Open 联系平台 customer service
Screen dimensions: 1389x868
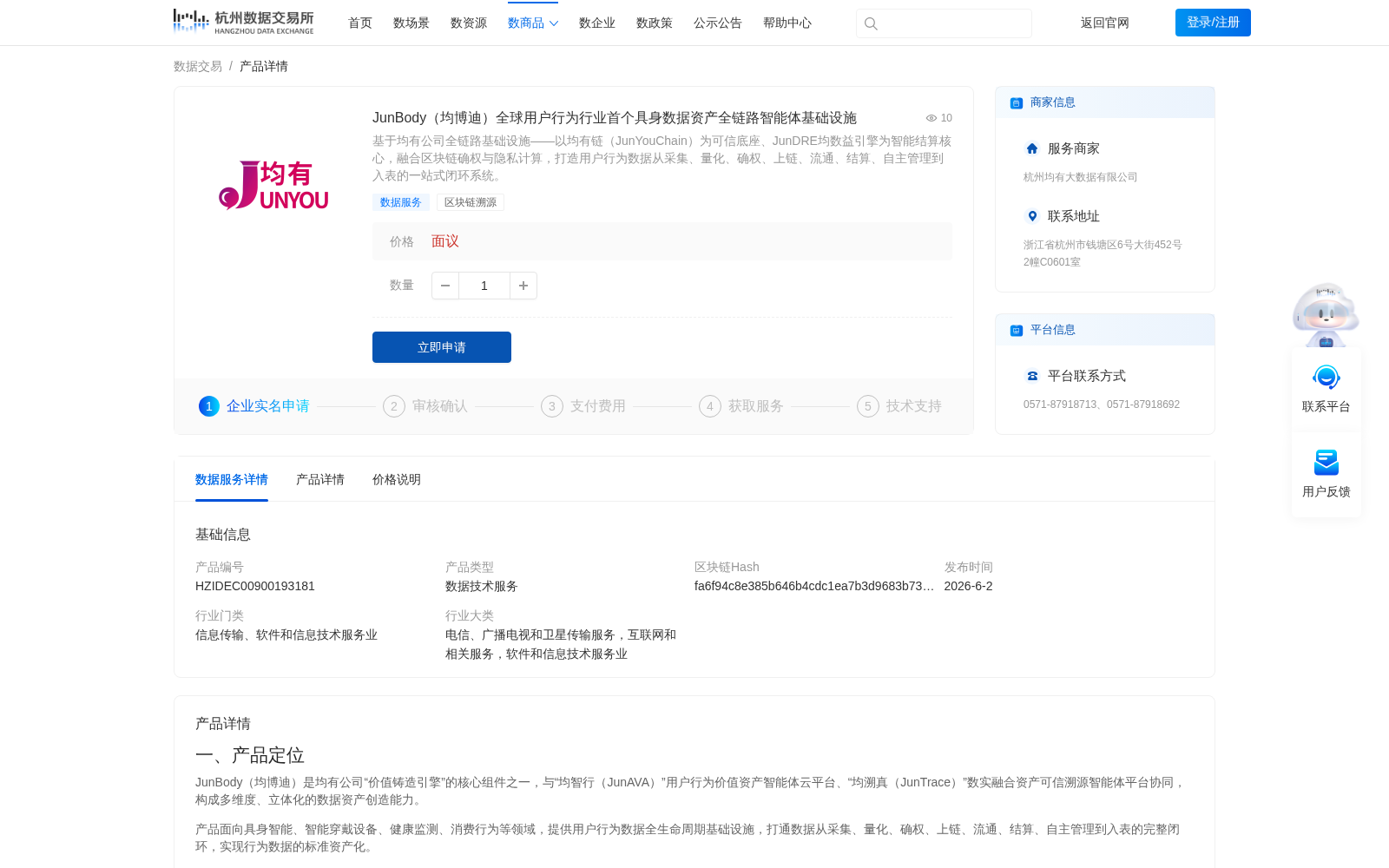click(1326, 389)
